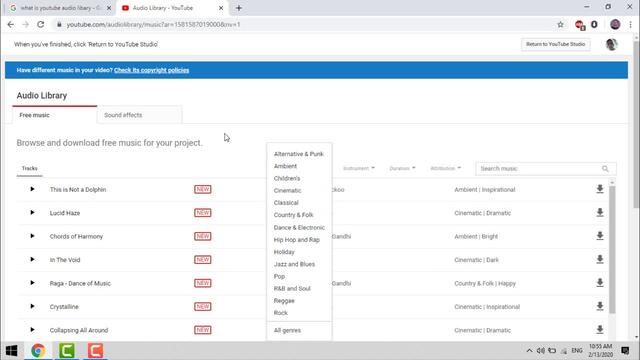Open the Check its copyright policies link
Image resolution: width=640 pixels, height=360 pixels.
coord(151,70)
